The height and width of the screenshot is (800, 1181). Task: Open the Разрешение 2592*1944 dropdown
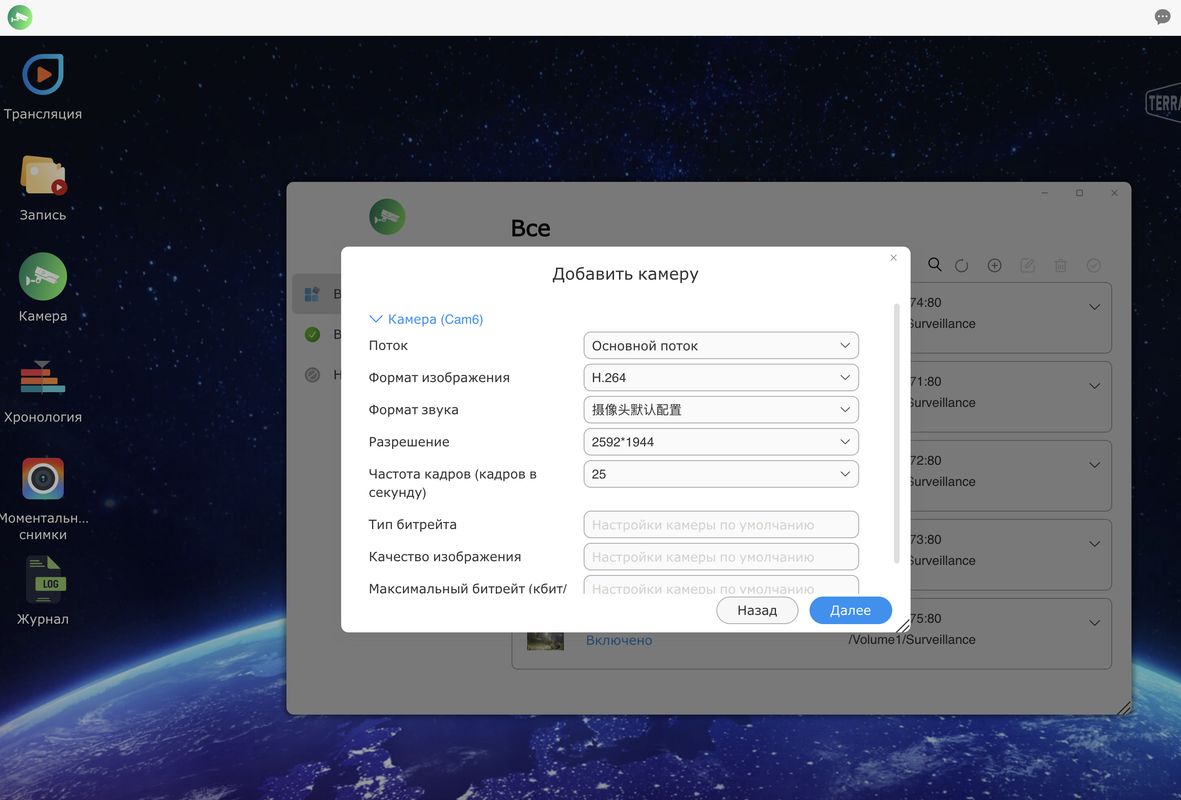721,442
